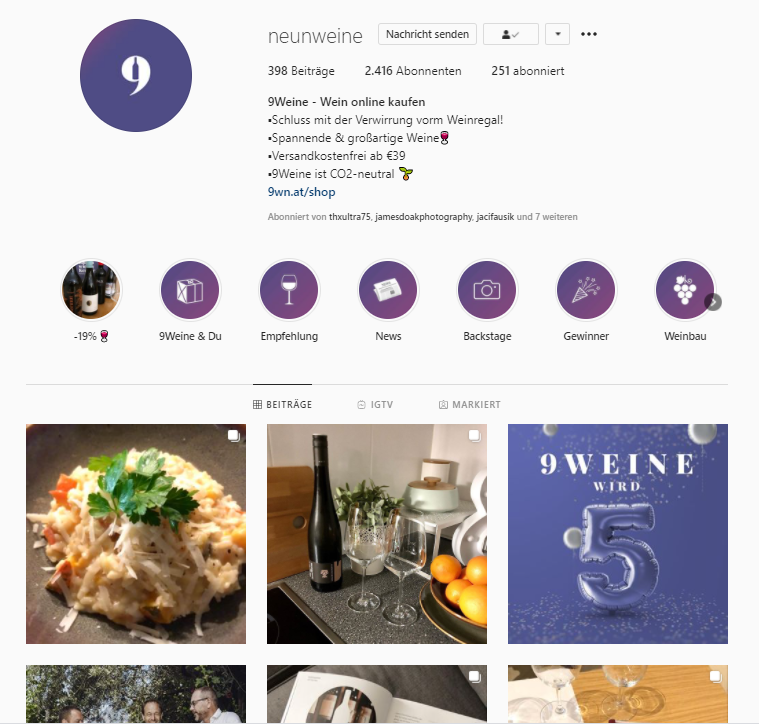Open the Weinbau grapes highlight
759x724 pixels.
pyautogui.click(x=684, y=290)
